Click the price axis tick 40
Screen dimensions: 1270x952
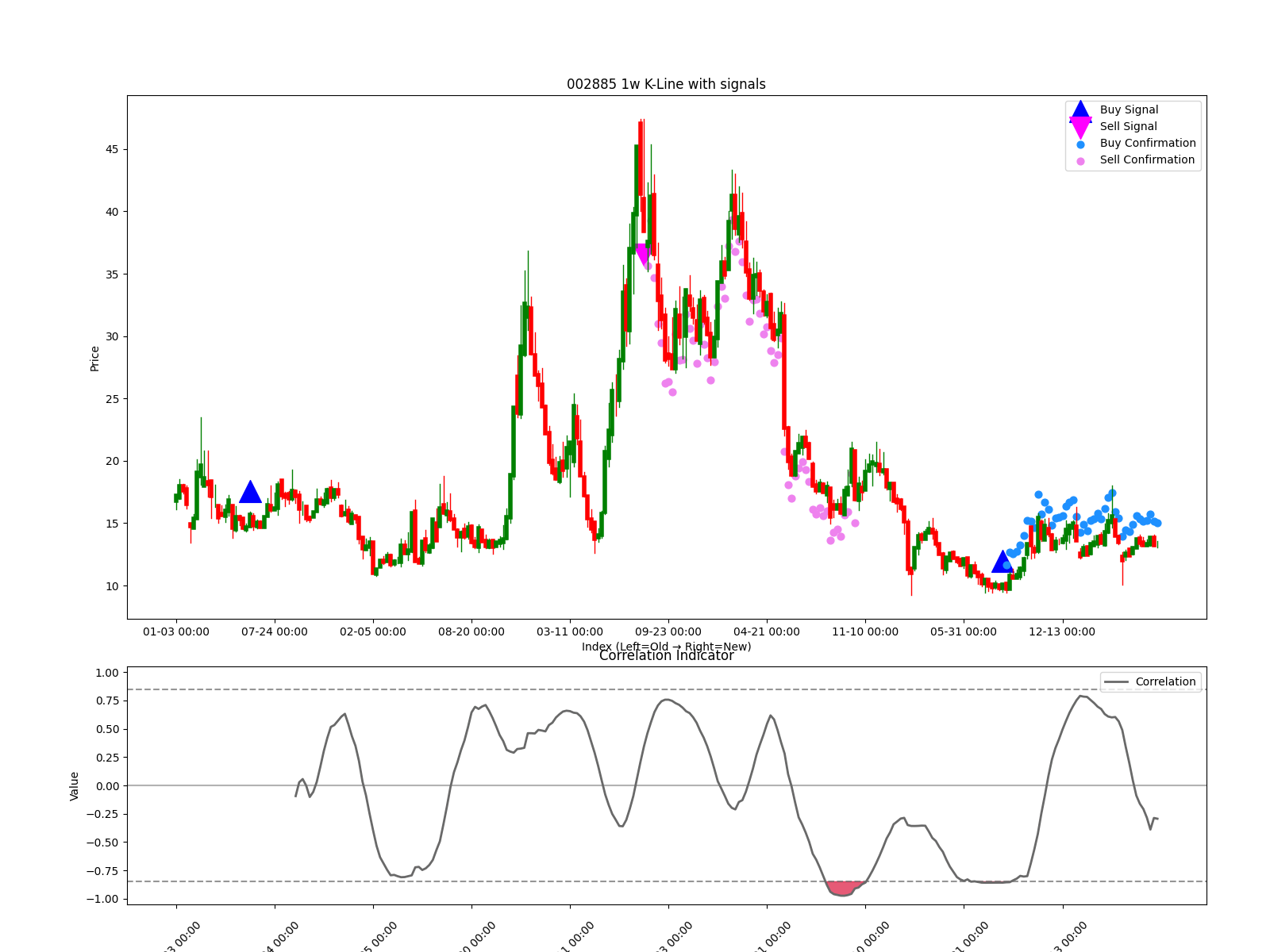click(111, 212)
